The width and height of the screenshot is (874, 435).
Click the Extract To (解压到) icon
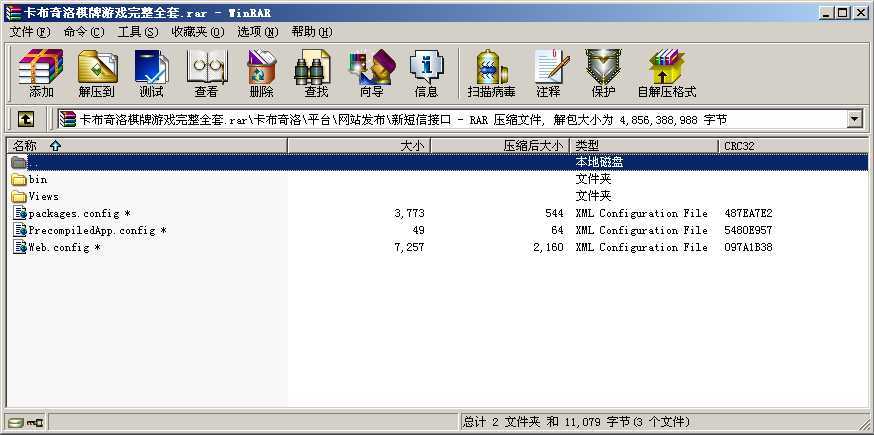point(97,72)
